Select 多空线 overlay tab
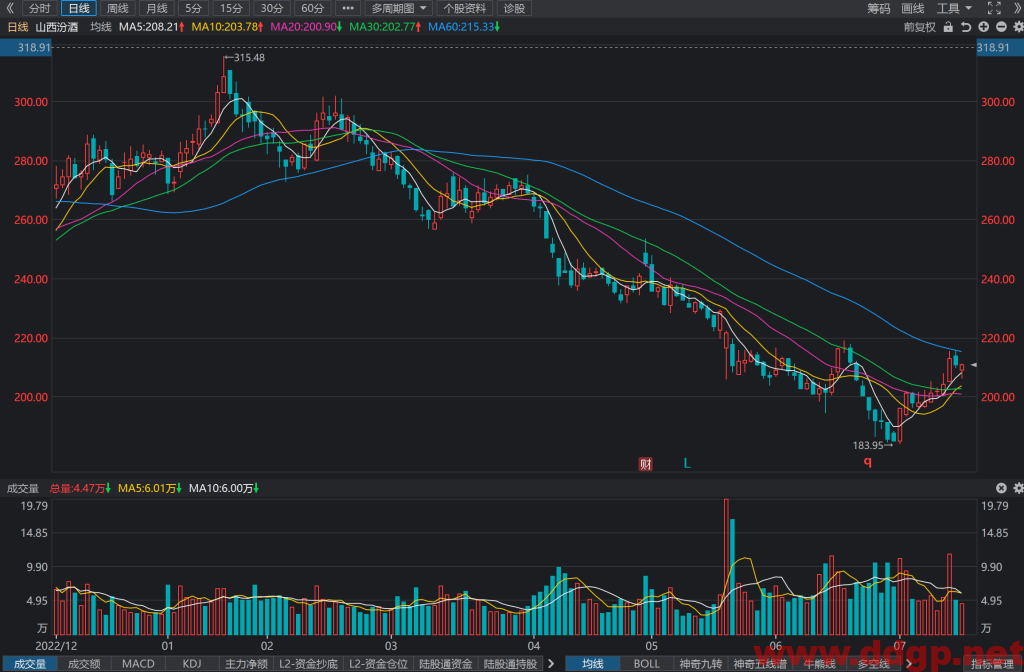 click(x=873, y=664)
